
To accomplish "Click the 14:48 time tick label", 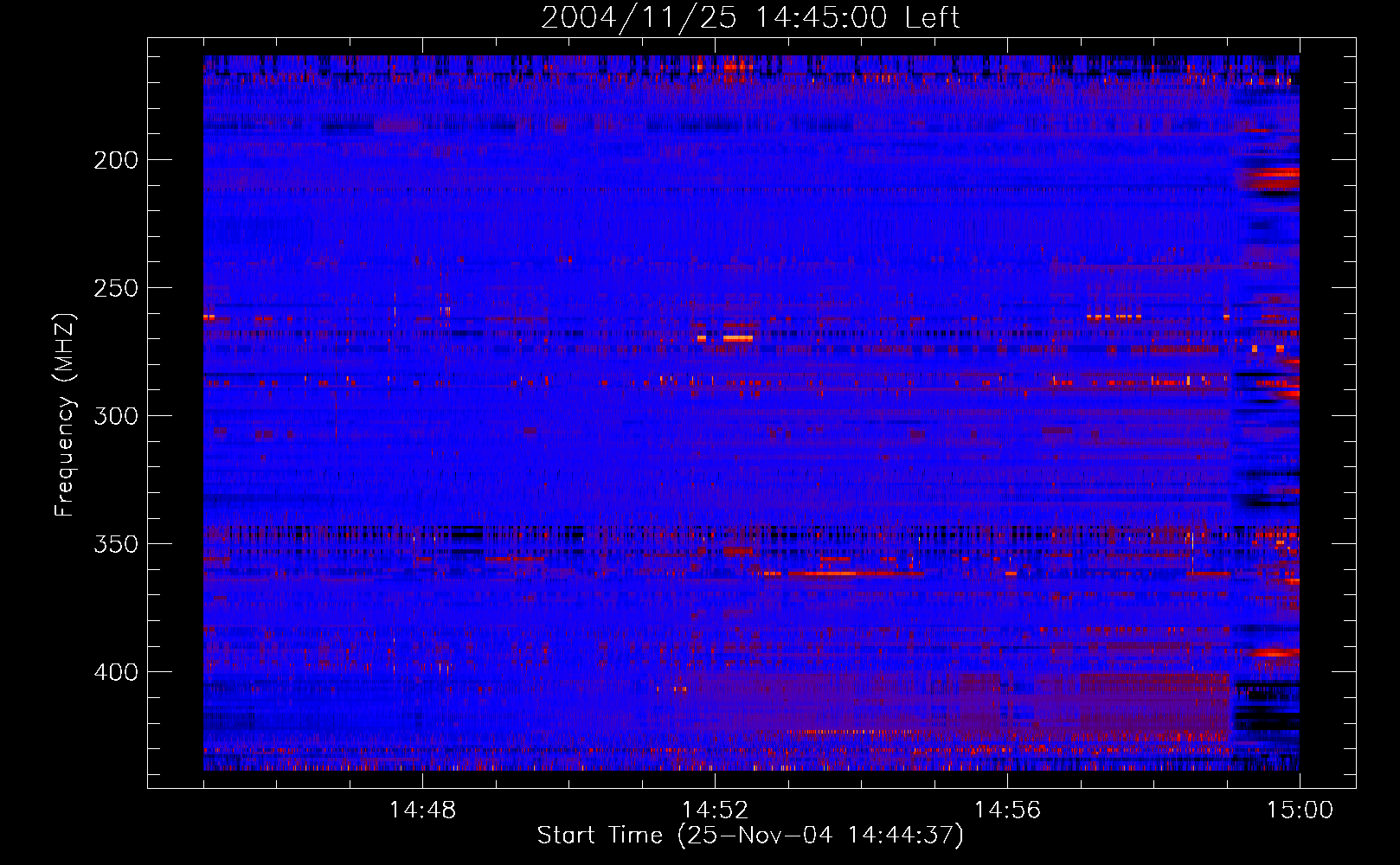I will 422,811.
